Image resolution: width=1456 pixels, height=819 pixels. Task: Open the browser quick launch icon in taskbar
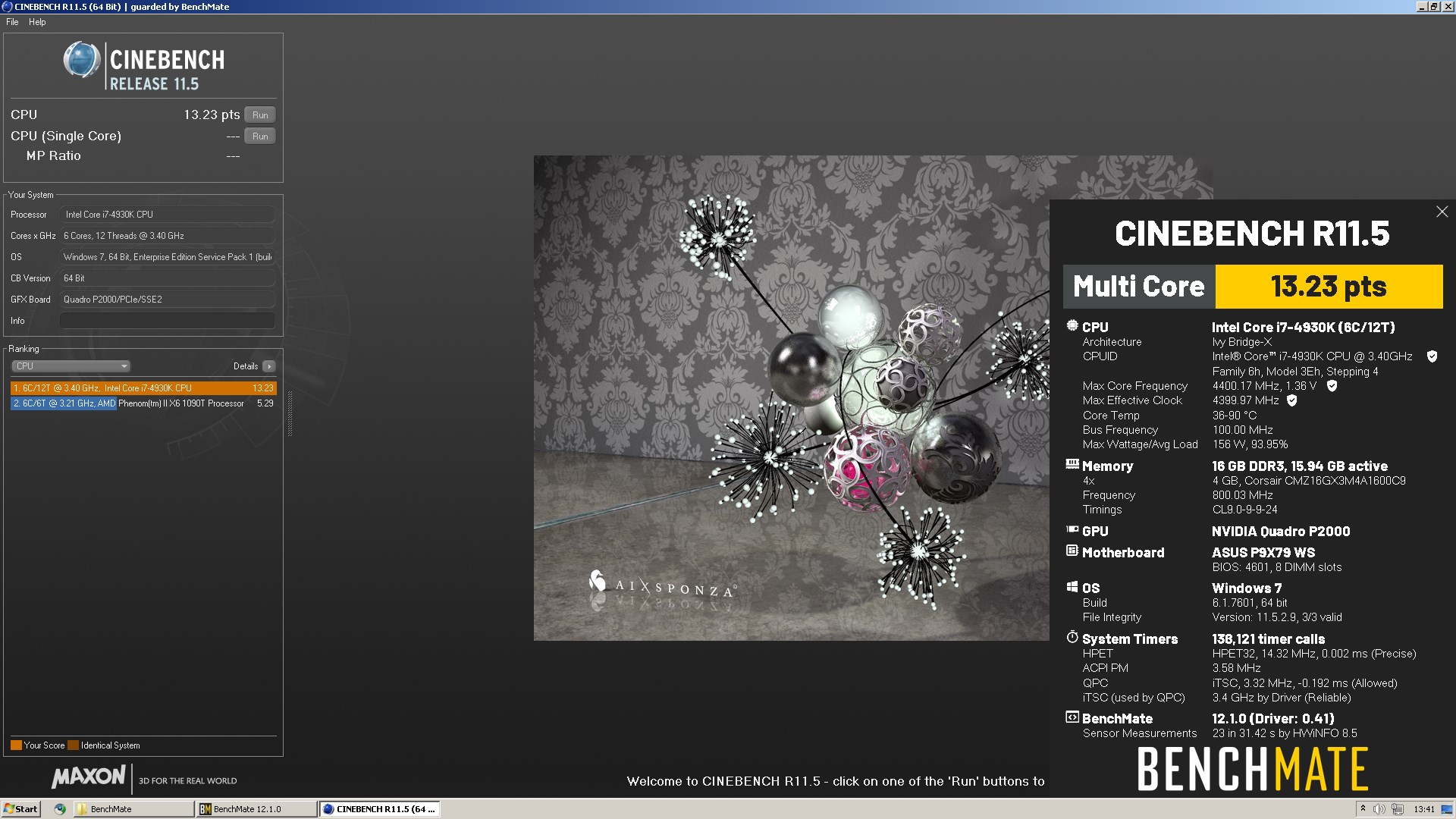[x=60, y=809]
